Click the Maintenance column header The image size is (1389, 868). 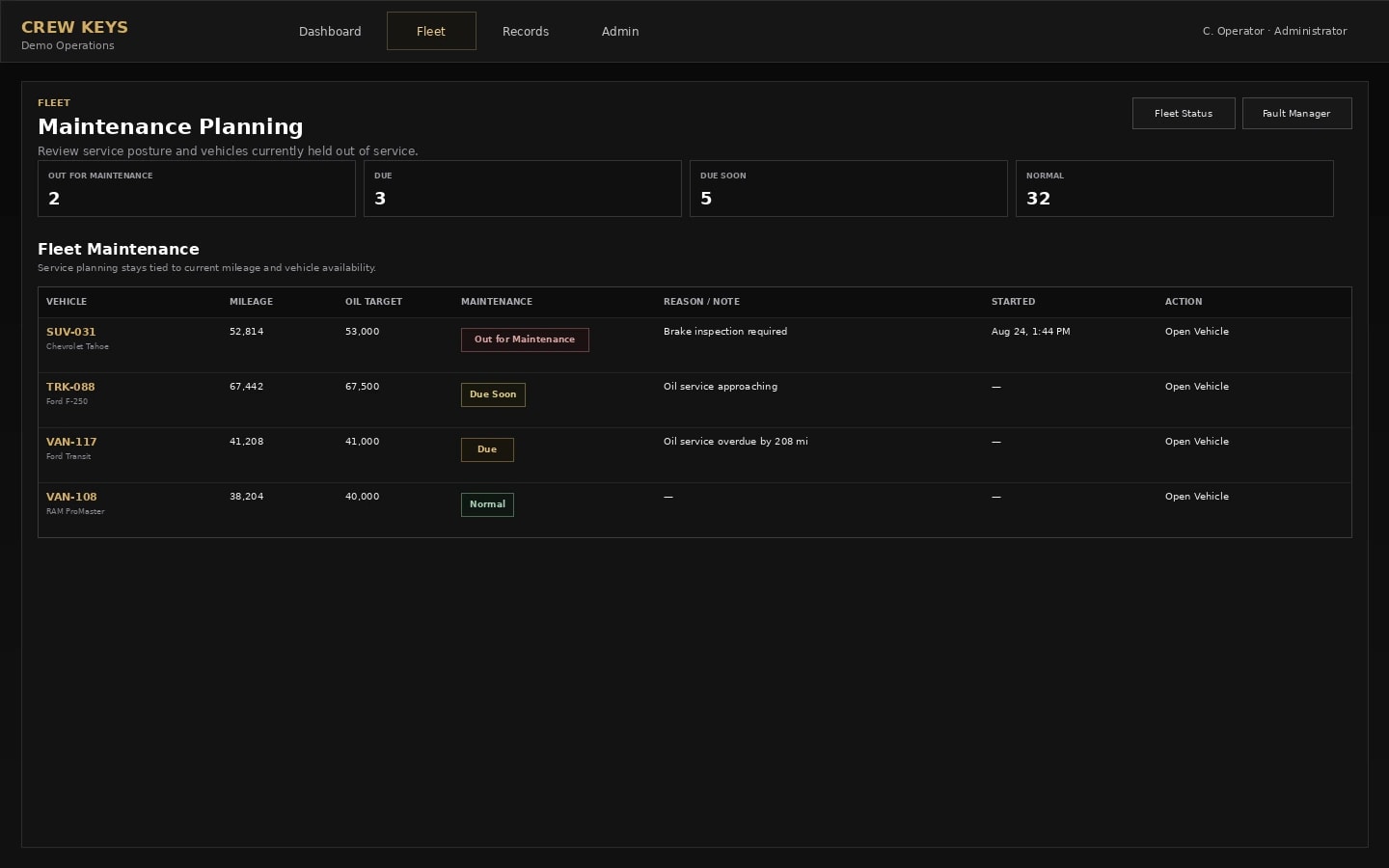[497, 302]
